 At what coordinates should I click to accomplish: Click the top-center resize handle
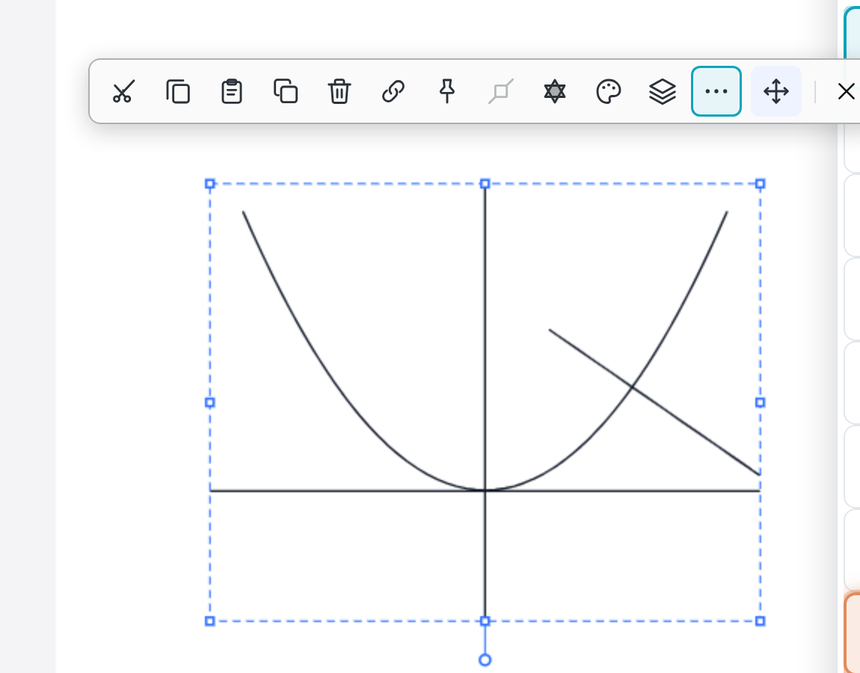(485, 184)
